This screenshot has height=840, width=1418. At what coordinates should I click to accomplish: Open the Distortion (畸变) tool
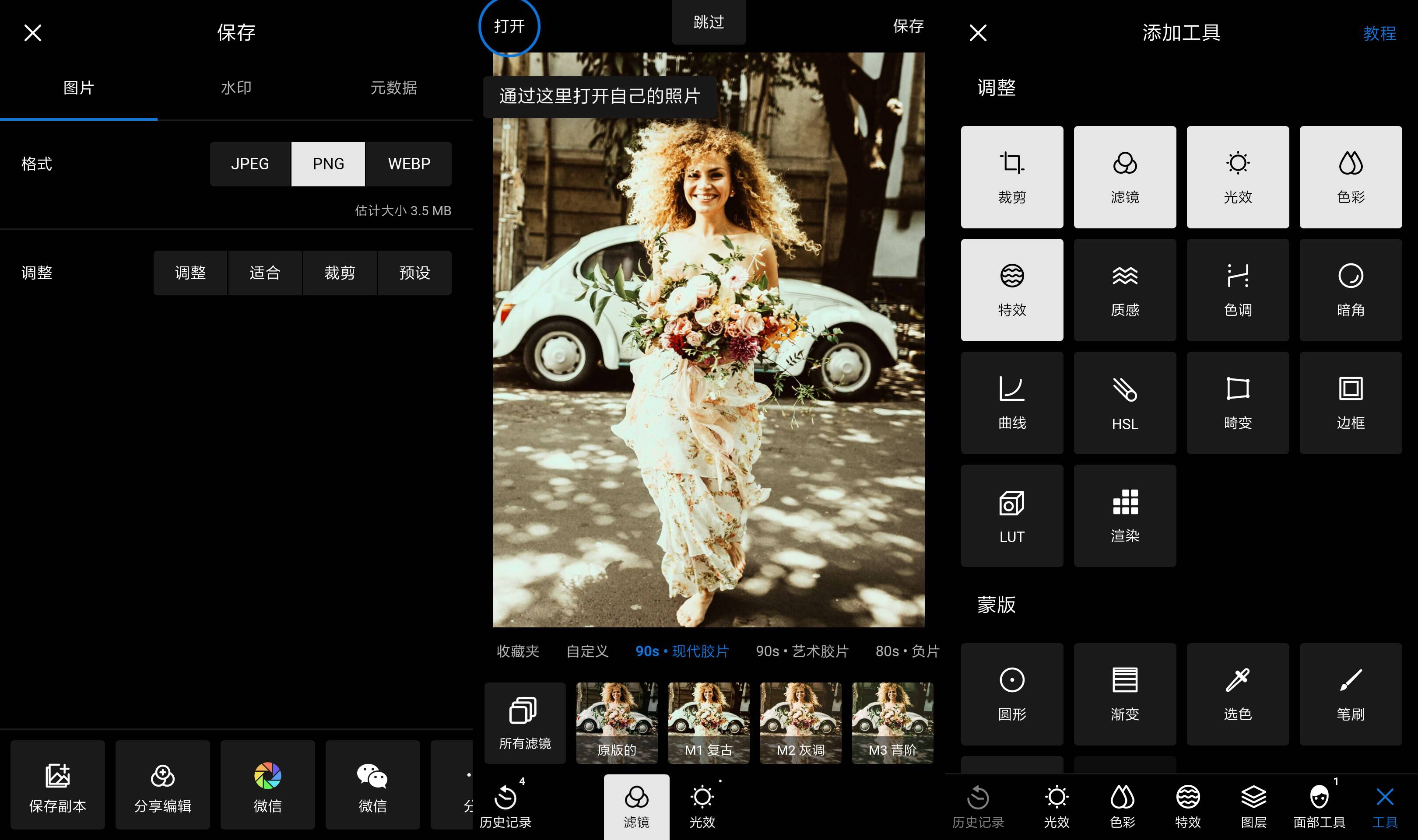click(x=1237, y=402)
